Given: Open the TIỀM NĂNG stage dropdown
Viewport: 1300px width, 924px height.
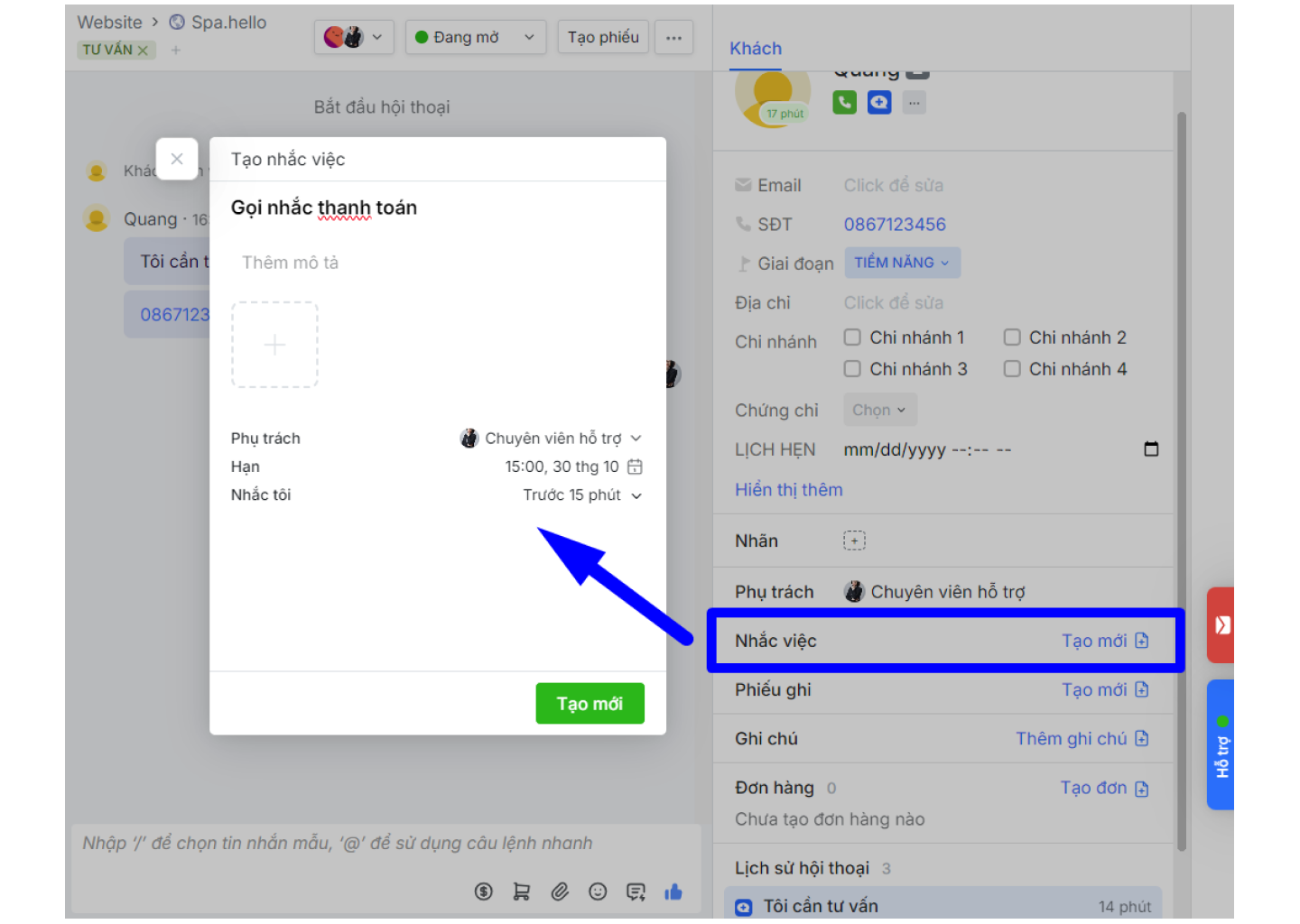Looking at the screenshot, I should tap(902, 263).
